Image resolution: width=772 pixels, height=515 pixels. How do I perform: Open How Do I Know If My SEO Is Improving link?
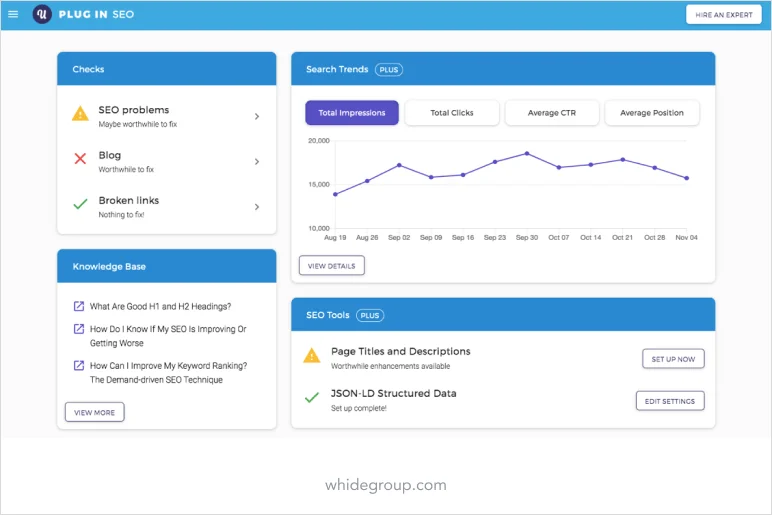tap(168, 336)
